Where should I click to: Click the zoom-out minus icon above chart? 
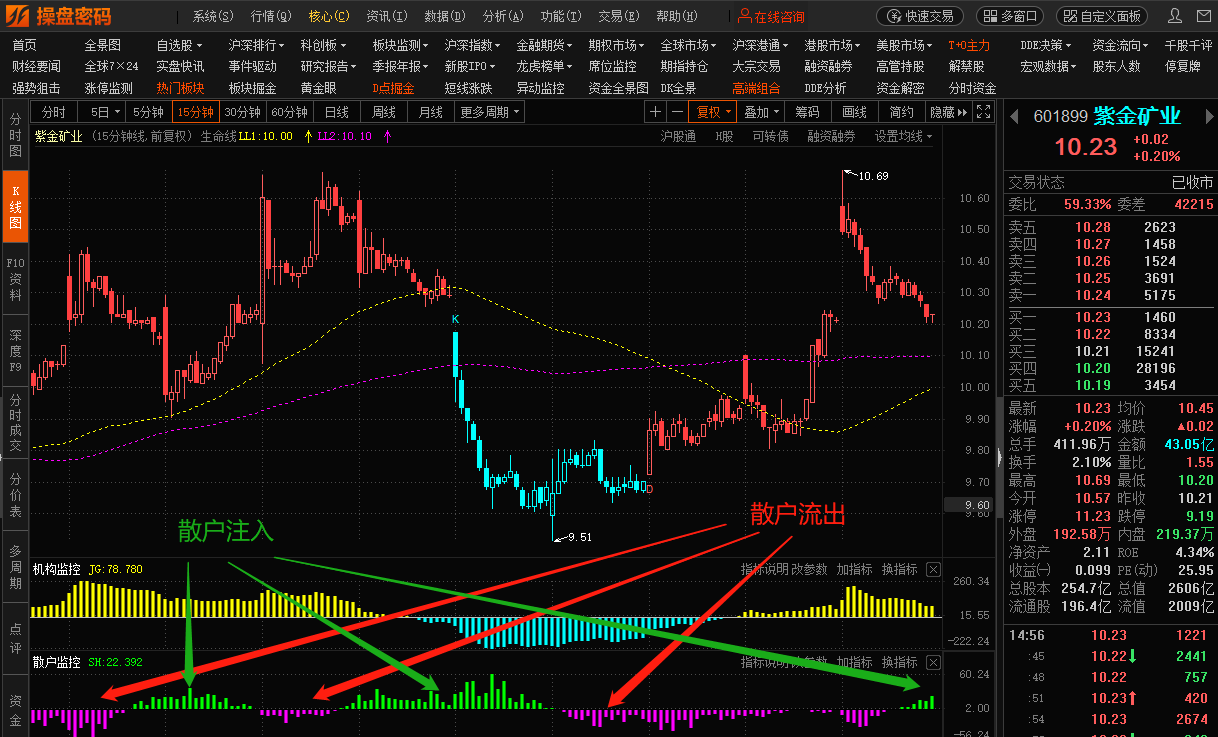(678, 112)
